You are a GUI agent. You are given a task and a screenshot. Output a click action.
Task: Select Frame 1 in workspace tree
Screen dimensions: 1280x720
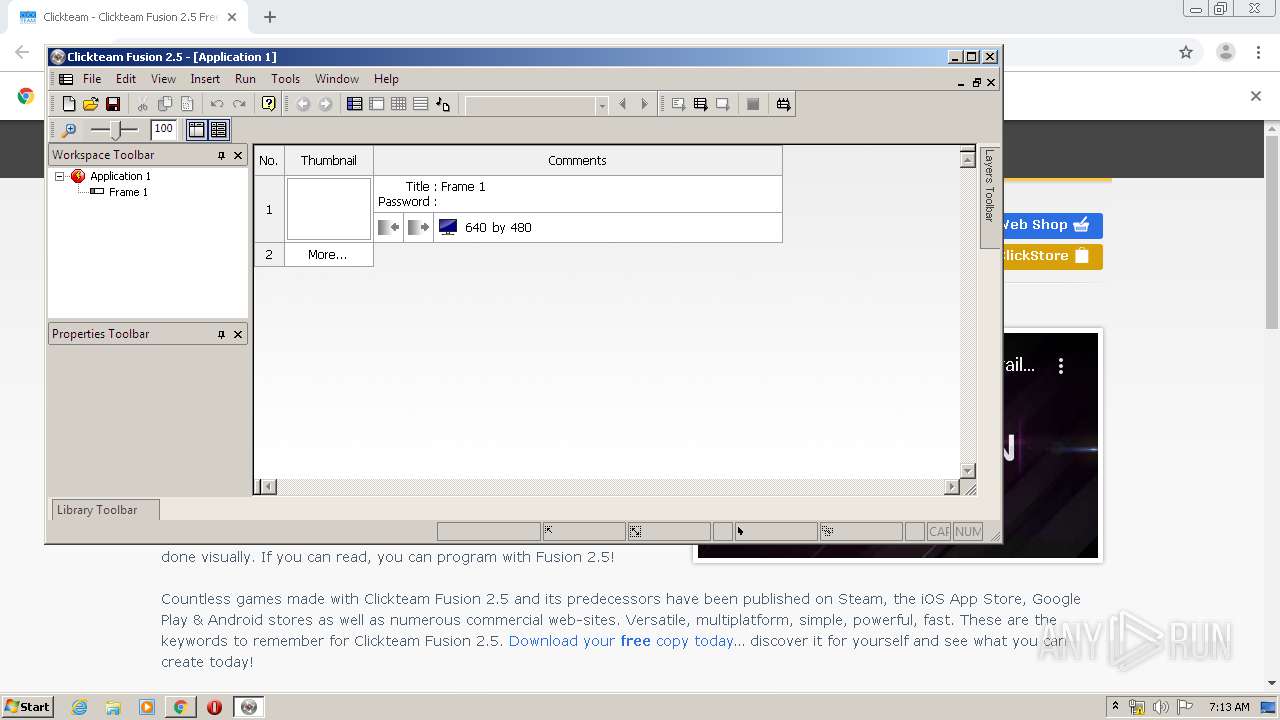(x=128, y=192)
